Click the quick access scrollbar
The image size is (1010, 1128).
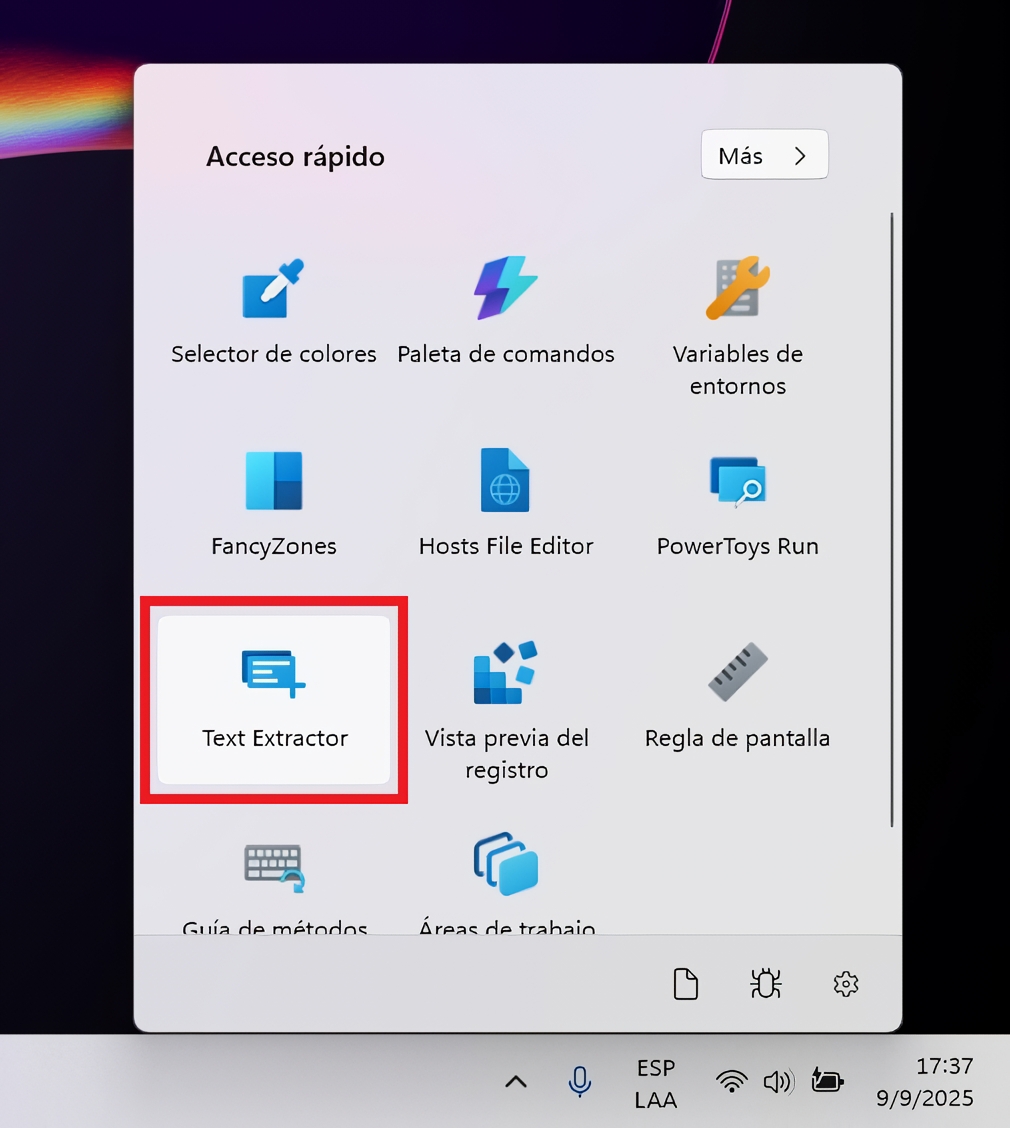click(x=892, y=519)
